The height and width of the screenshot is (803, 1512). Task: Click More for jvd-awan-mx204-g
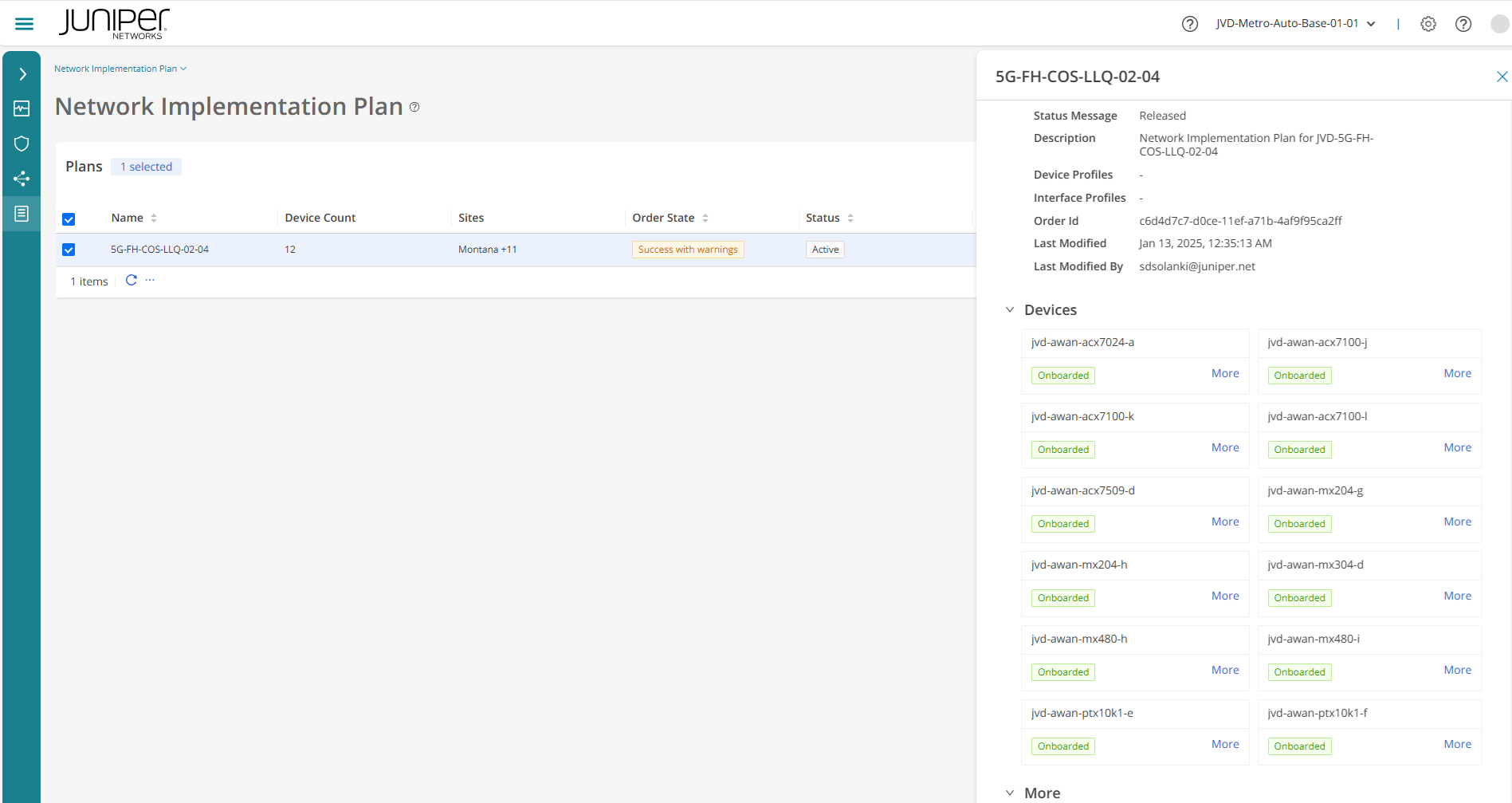coord(1458,522)
